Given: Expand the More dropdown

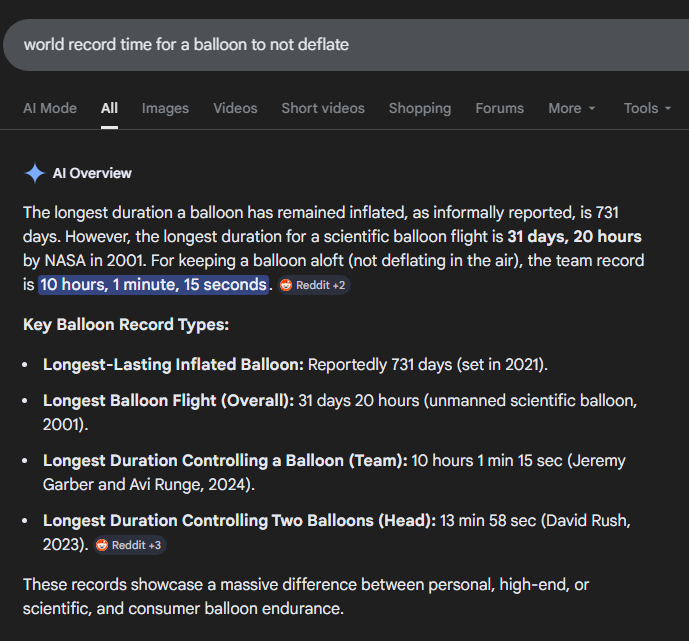Looking at the screenshot, I should click(x=572, y=108).
